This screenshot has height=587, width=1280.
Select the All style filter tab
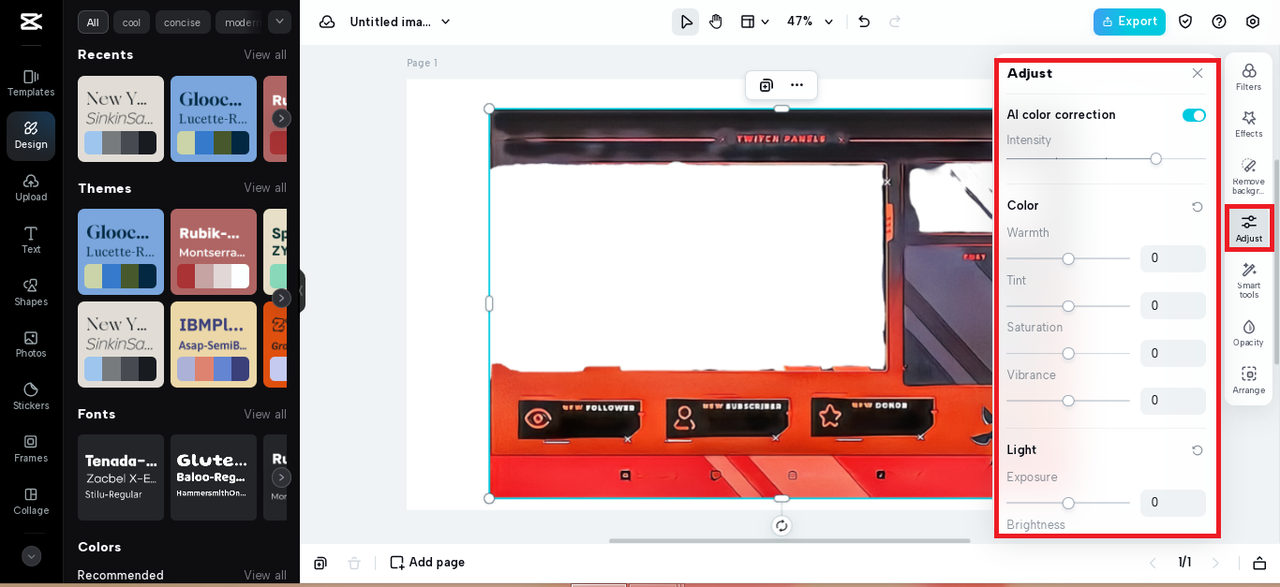[x=93, y=22]
